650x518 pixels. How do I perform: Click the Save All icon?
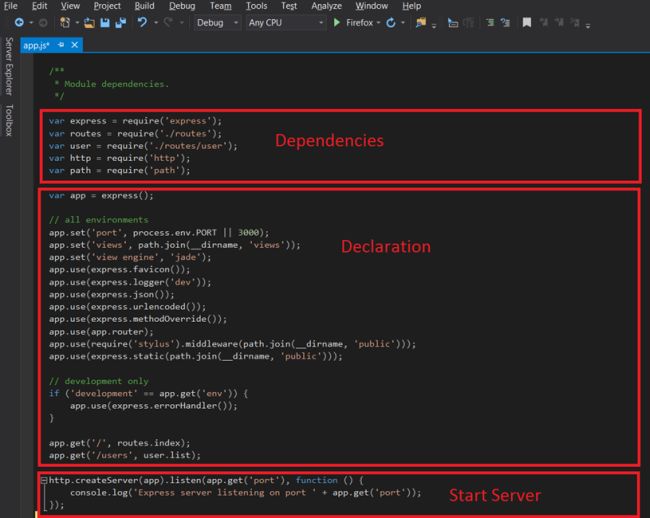pyautogui.click(x=120, y=22)
